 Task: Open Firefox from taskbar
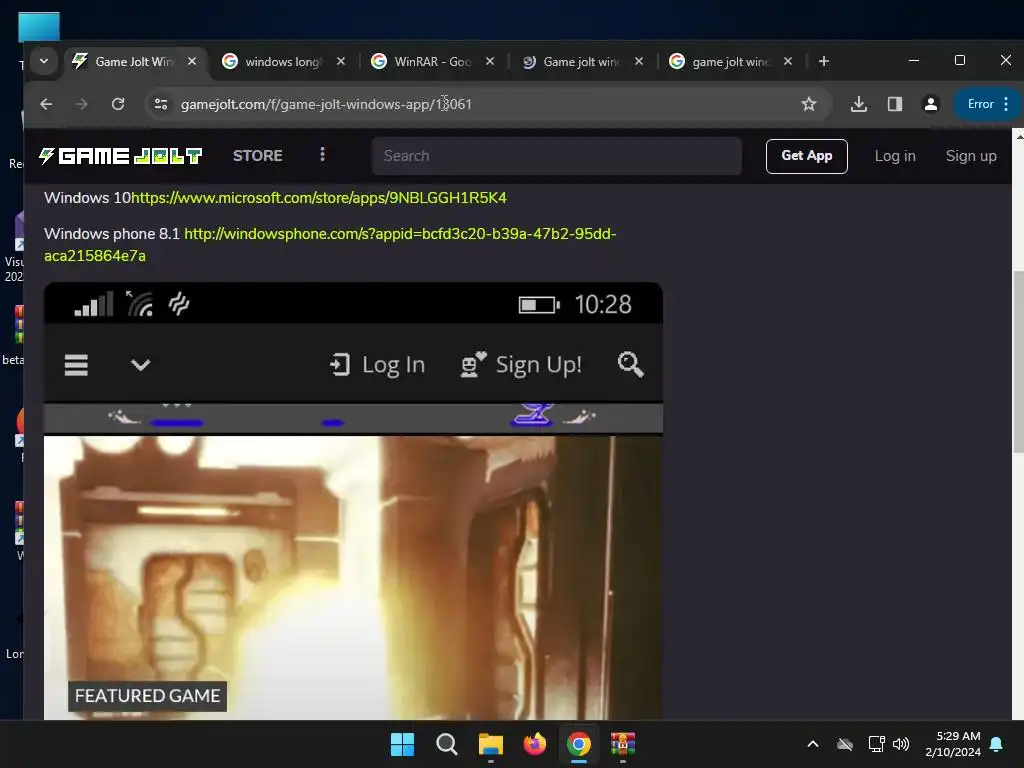click(x=535, y=744)
